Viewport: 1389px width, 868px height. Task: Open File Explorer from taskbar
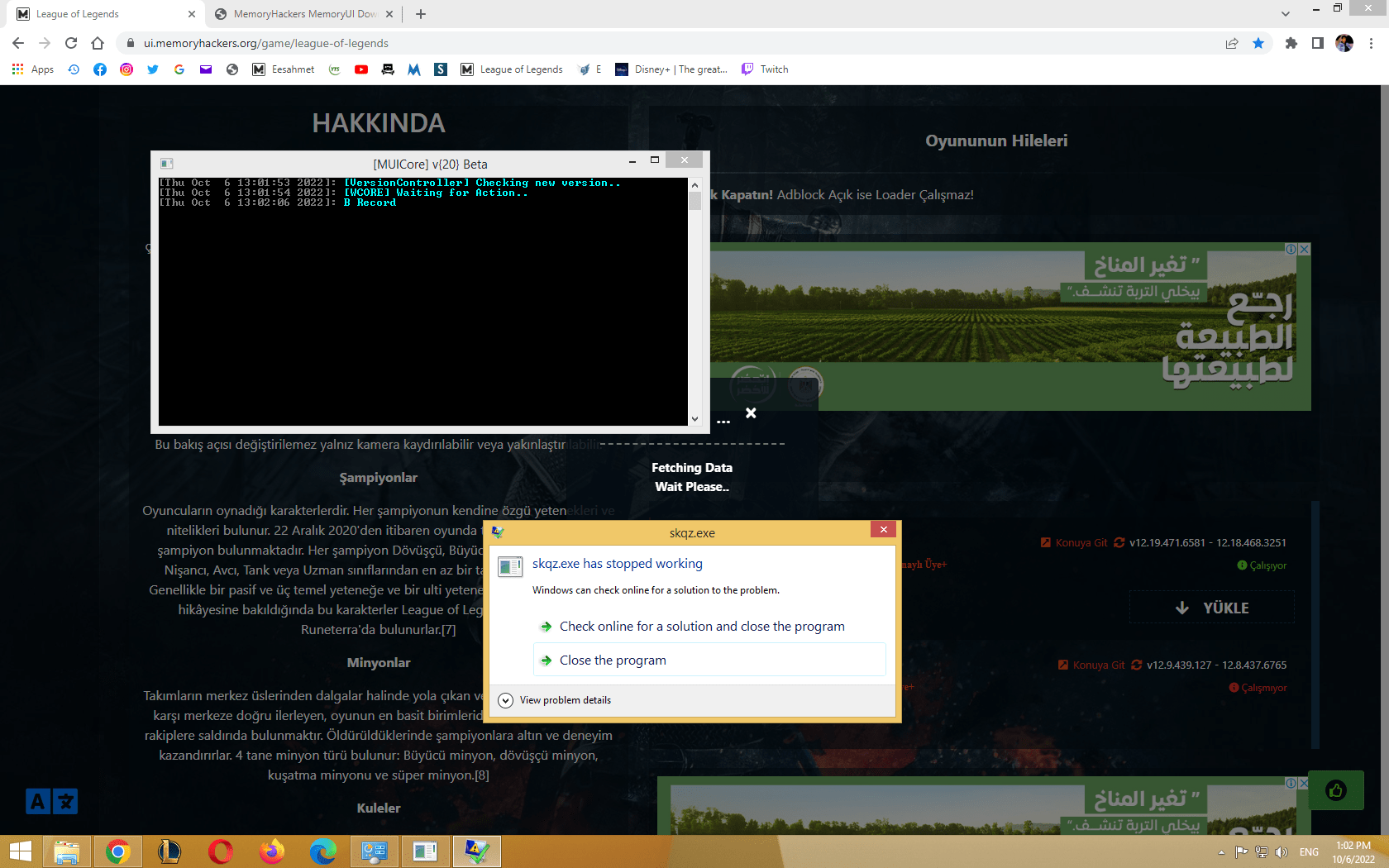click(x=67, y=851)
